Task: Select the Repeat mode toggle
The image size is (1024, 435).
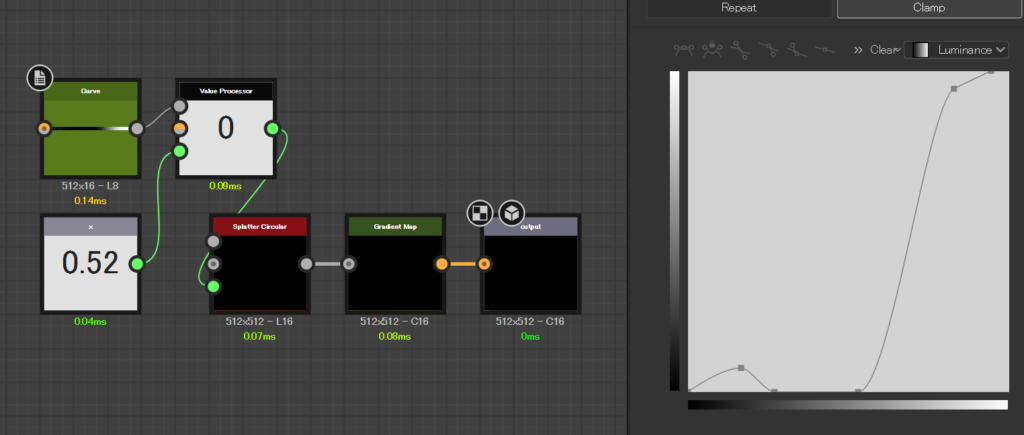Action: tap(739, 8)
